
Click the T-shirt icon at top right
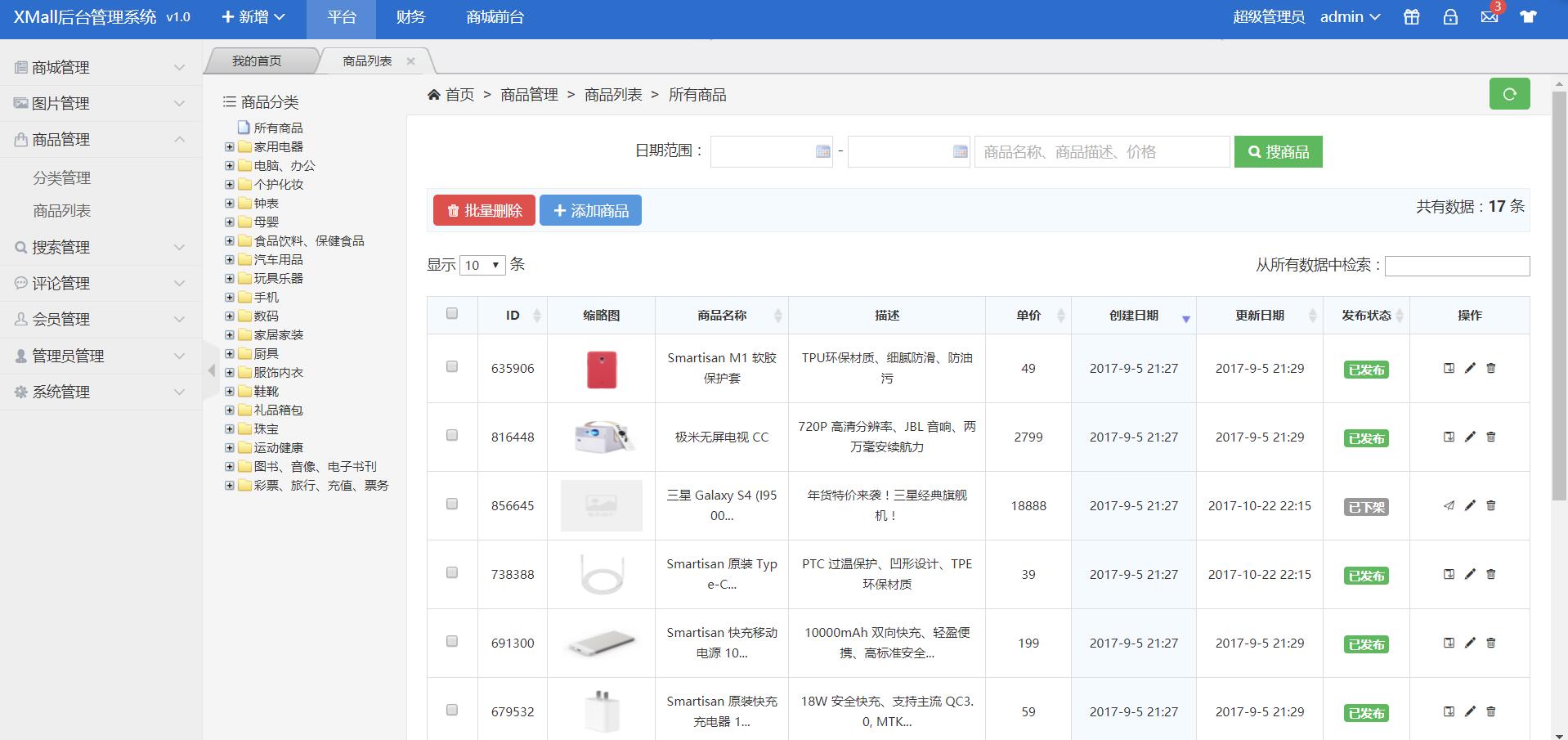[1527, 17]
